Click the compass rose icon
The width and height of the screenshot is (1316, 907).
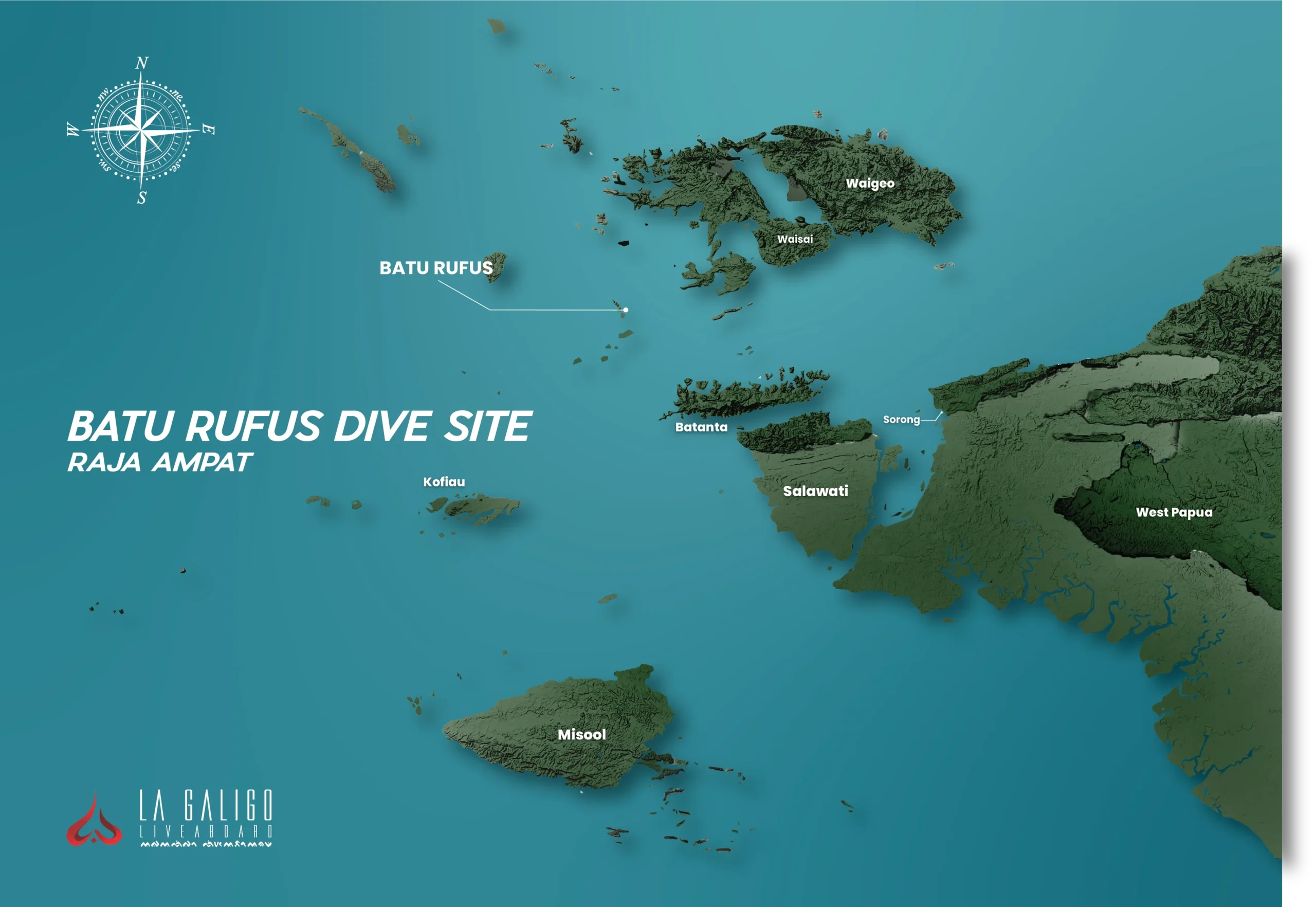click(x=141, y=130)
